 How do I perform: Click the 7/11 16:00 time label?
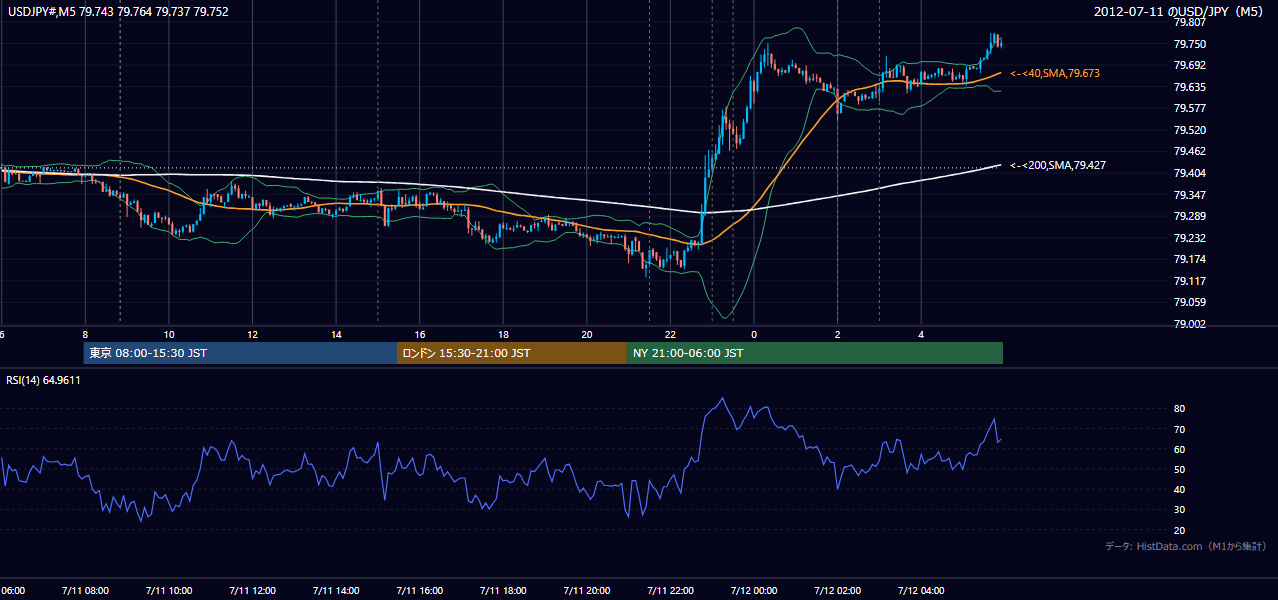coord(420,590)
